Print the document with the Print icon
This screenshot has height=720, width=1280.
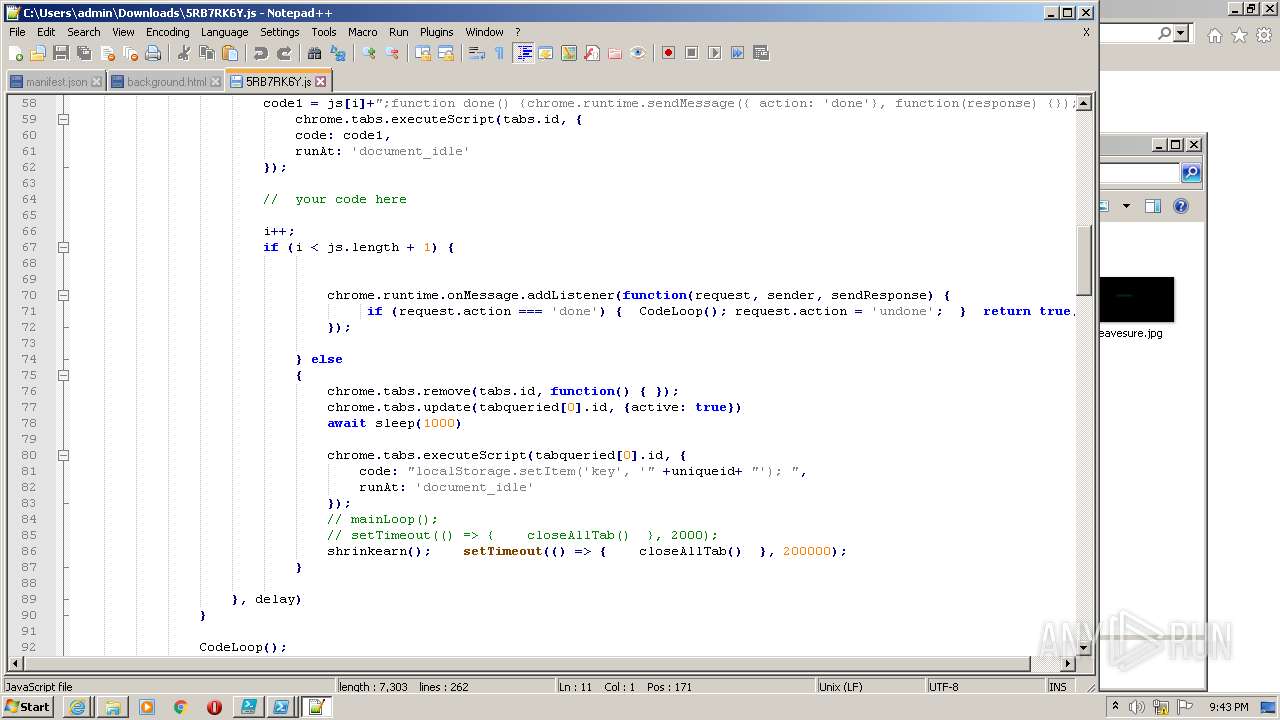pyautogui.click(x=153, y=53)
